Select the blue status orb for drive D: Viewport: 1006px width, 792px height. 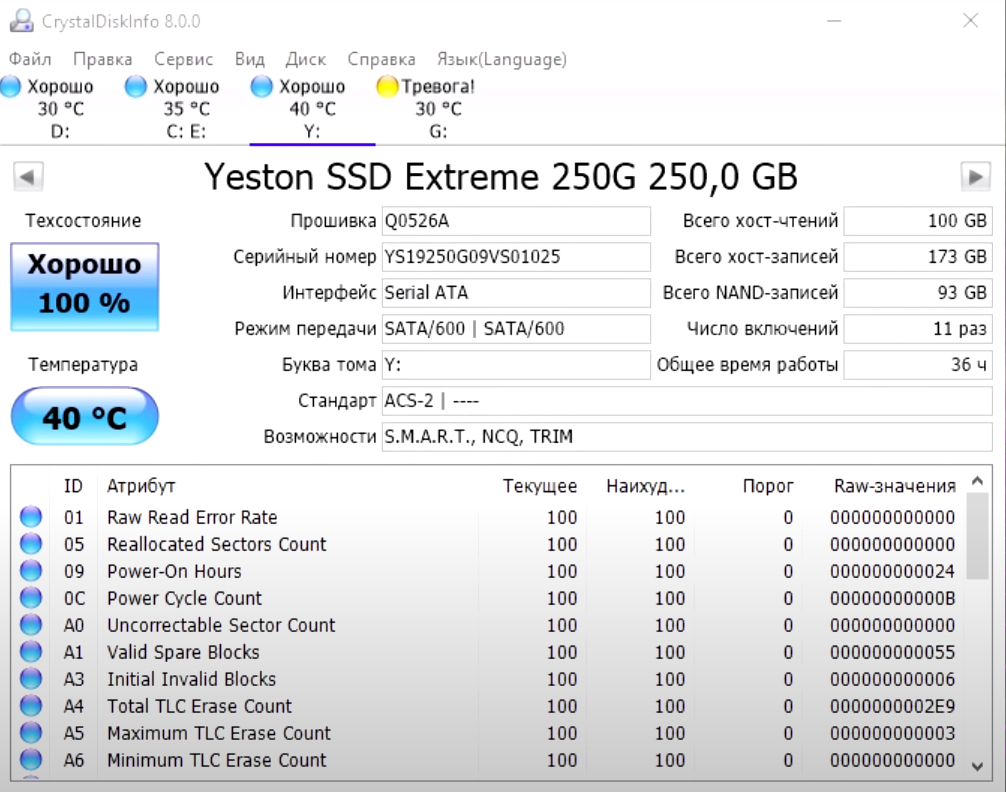pos(11,86)
